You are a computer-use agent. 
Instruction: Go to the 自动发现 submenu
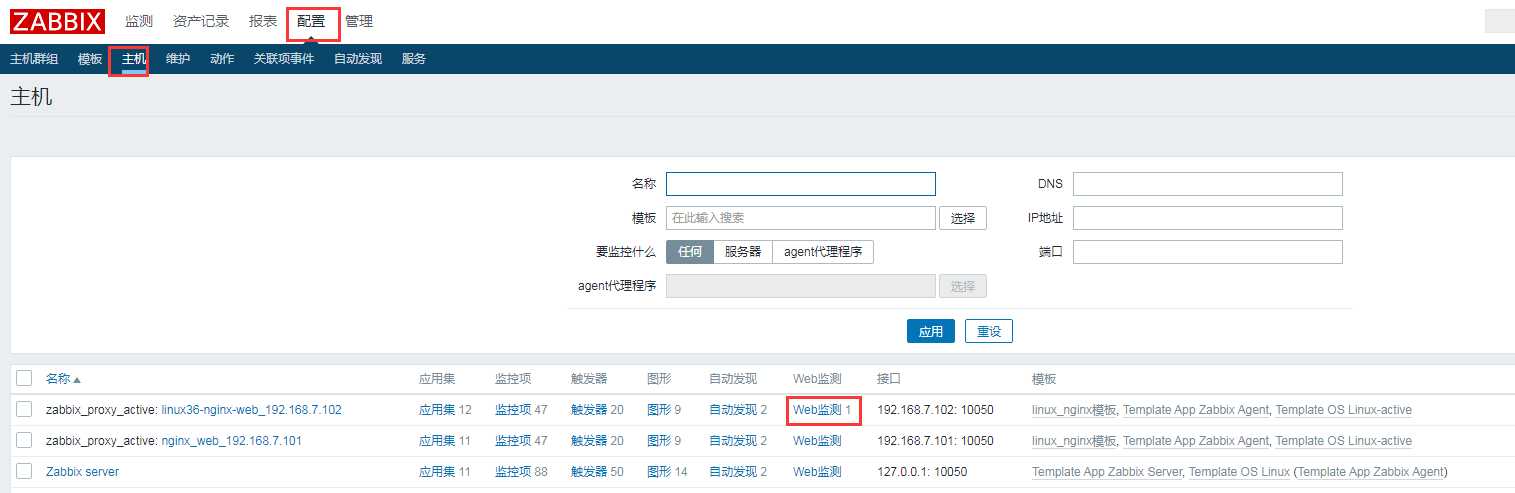coord(358,59)
